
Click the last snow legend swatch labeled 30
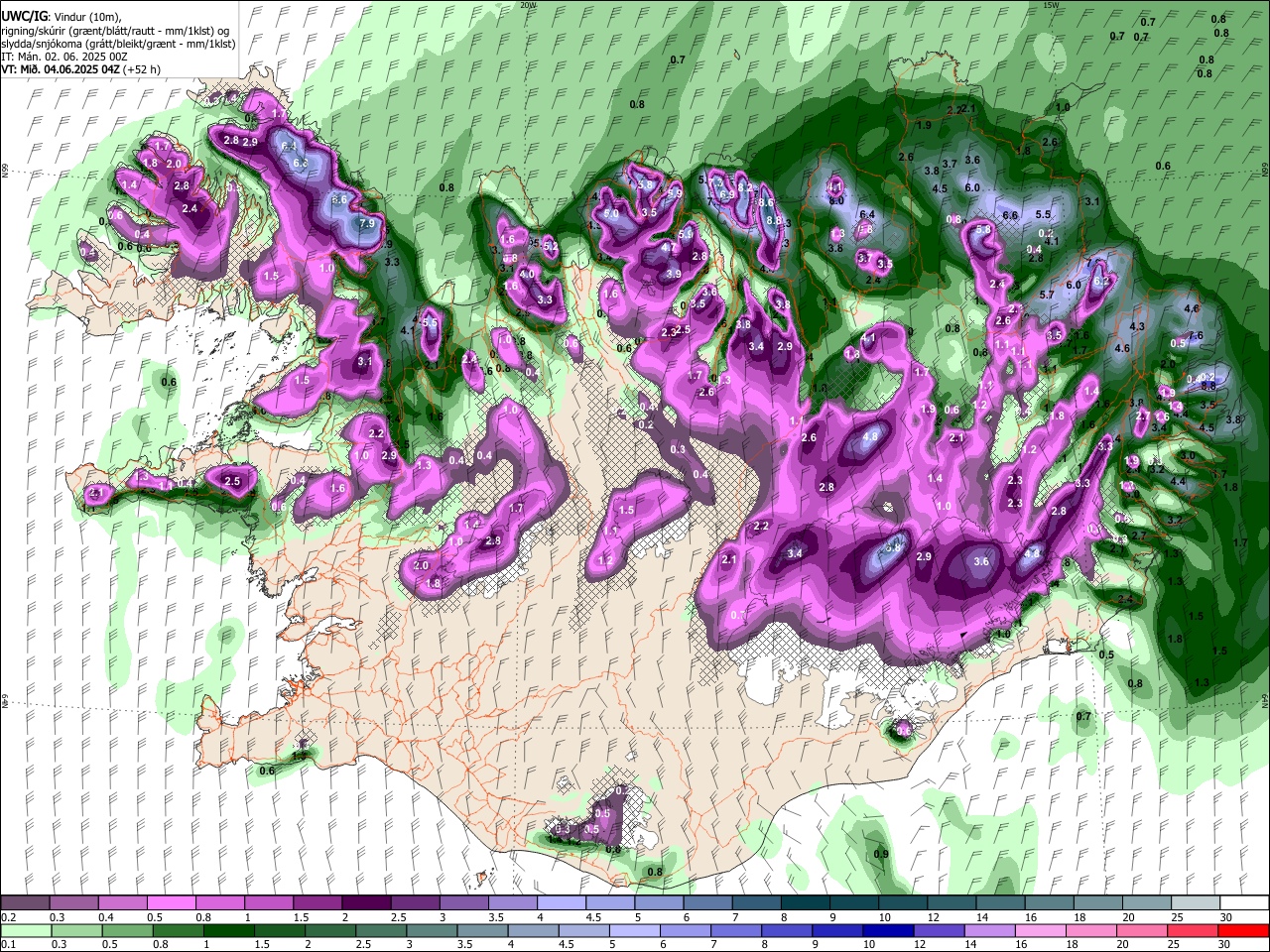[1242, 903]
